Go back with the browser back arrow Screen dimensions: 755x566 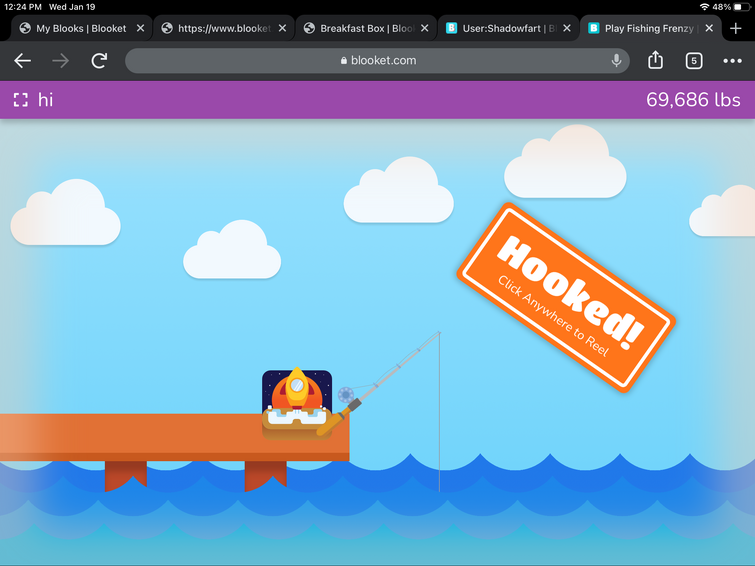tap(22, 61)
